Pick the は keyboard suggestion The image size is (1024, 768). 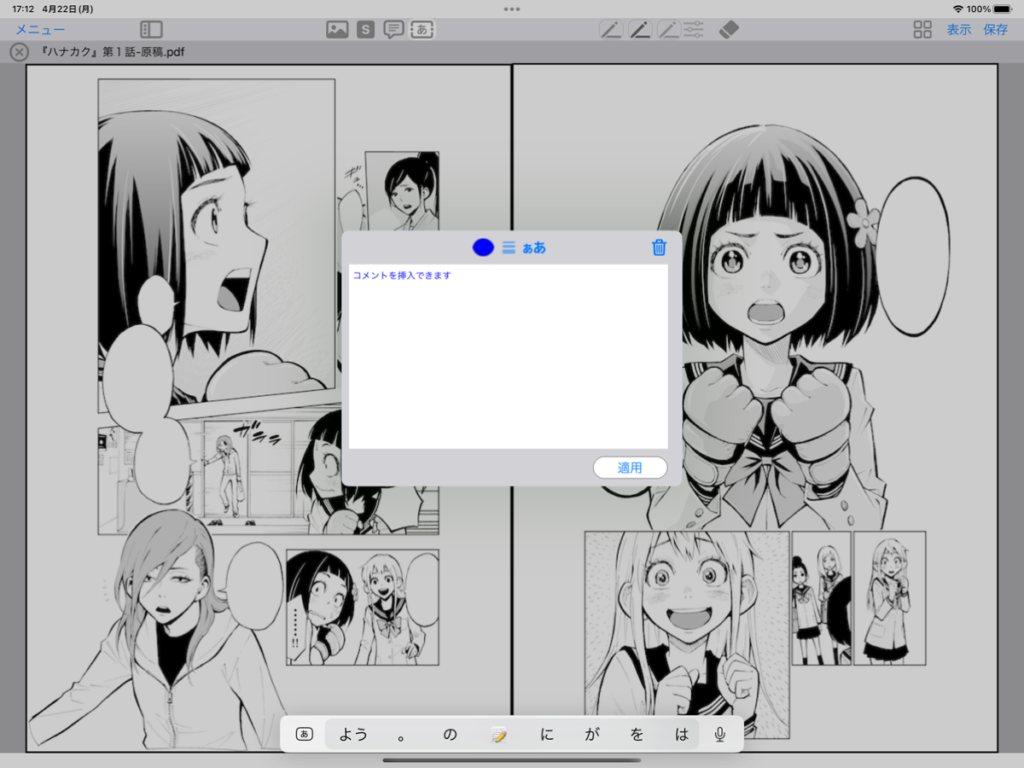click(x=682, y=734)
